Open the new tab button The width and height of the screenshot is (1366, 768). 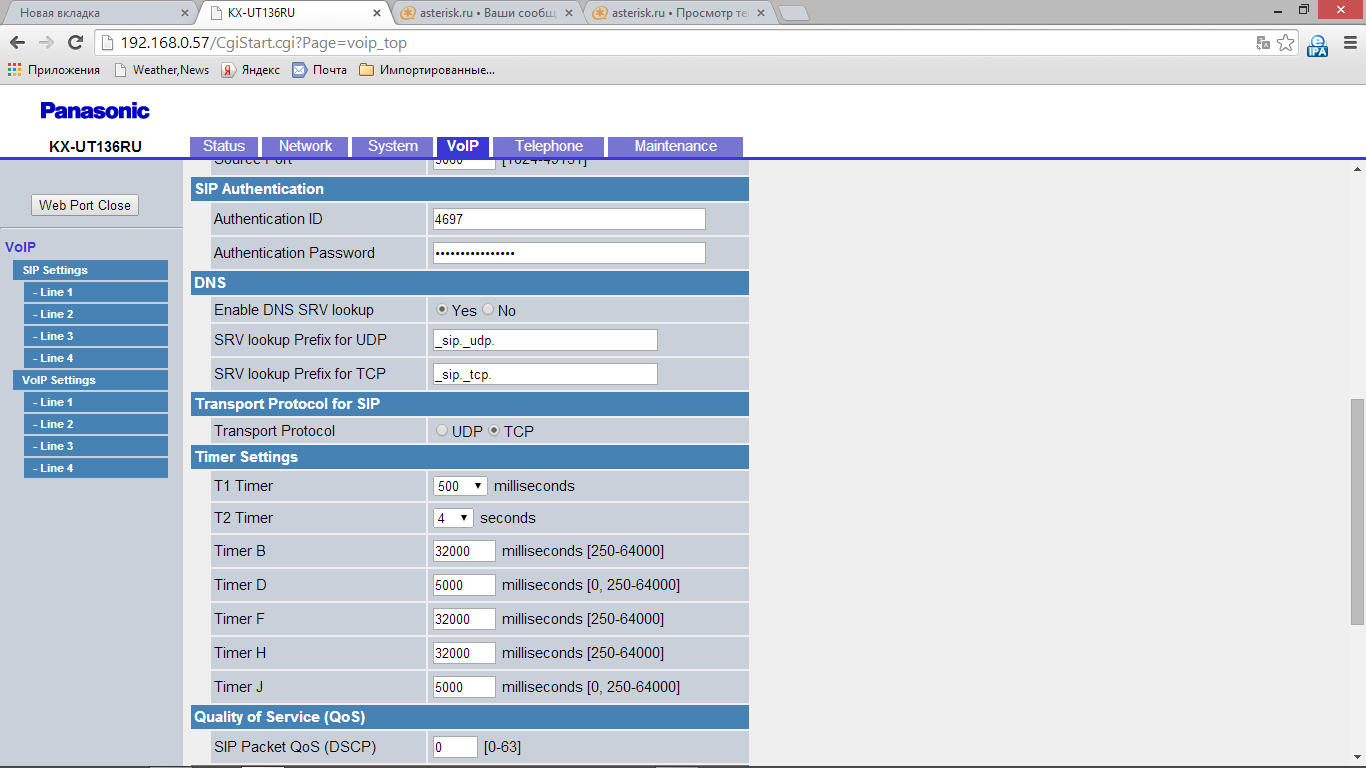(x=793, y=13)
